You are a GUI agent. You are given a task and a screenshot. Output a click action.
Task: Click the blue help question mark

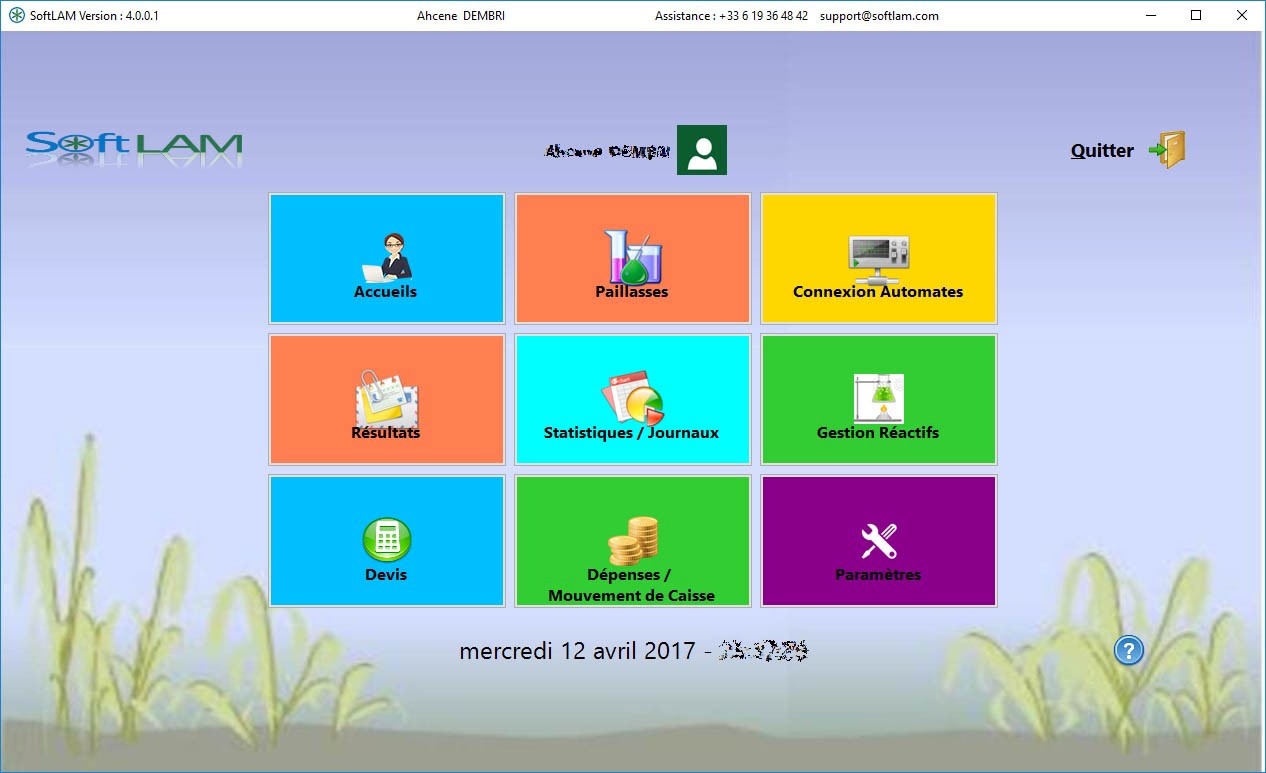click(1128, 651)
